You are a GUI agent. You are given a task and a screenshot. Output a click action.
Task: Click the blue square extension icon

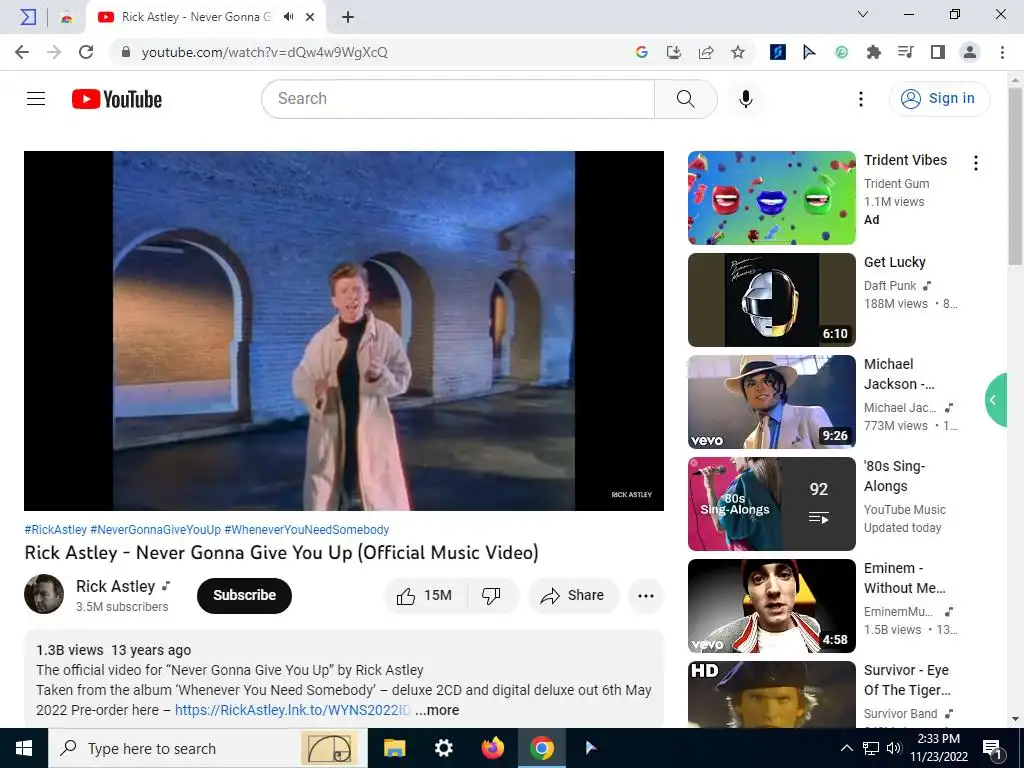click(x=777, y=52)
